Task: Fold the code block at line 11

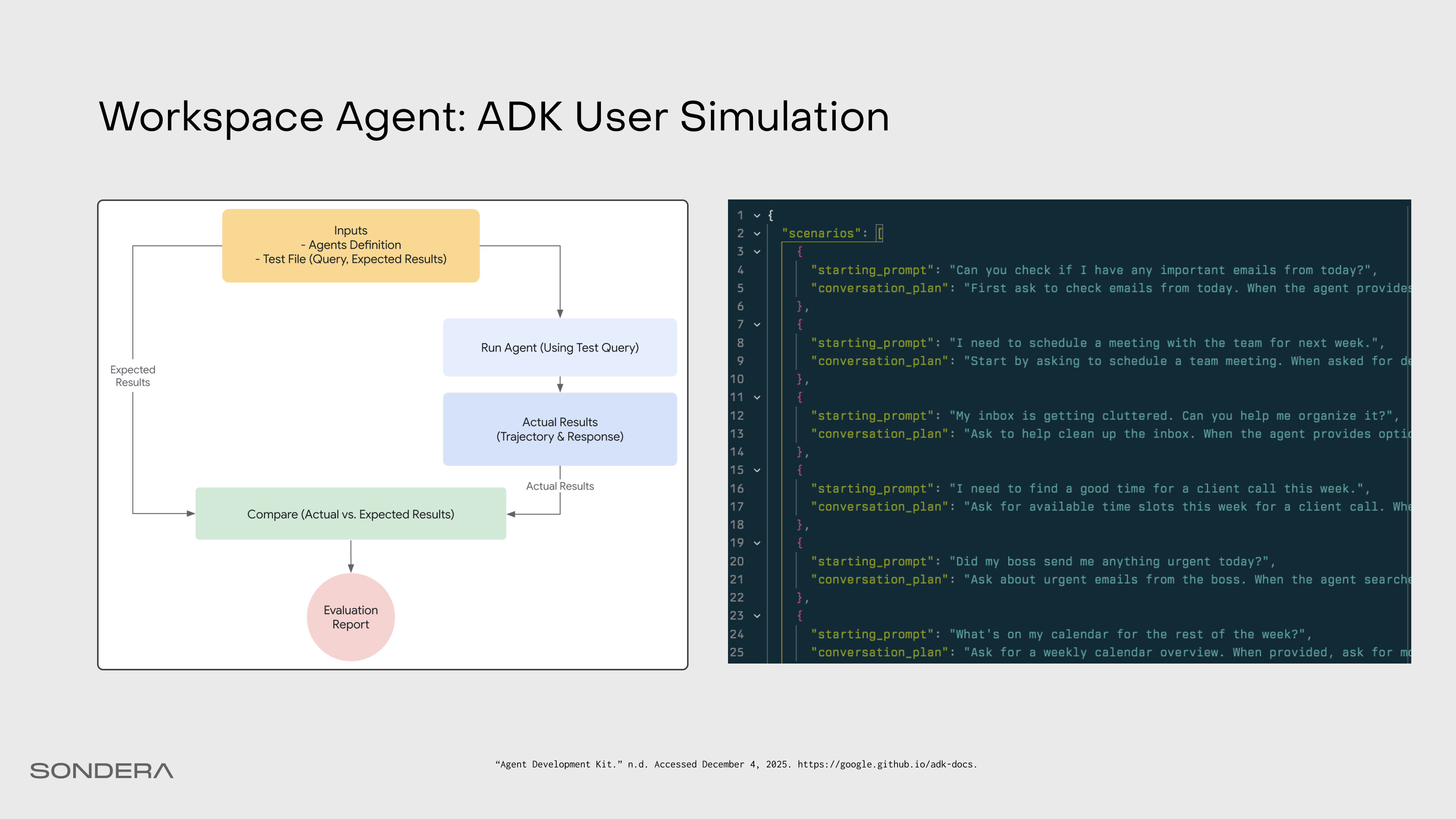Action: 757,397
